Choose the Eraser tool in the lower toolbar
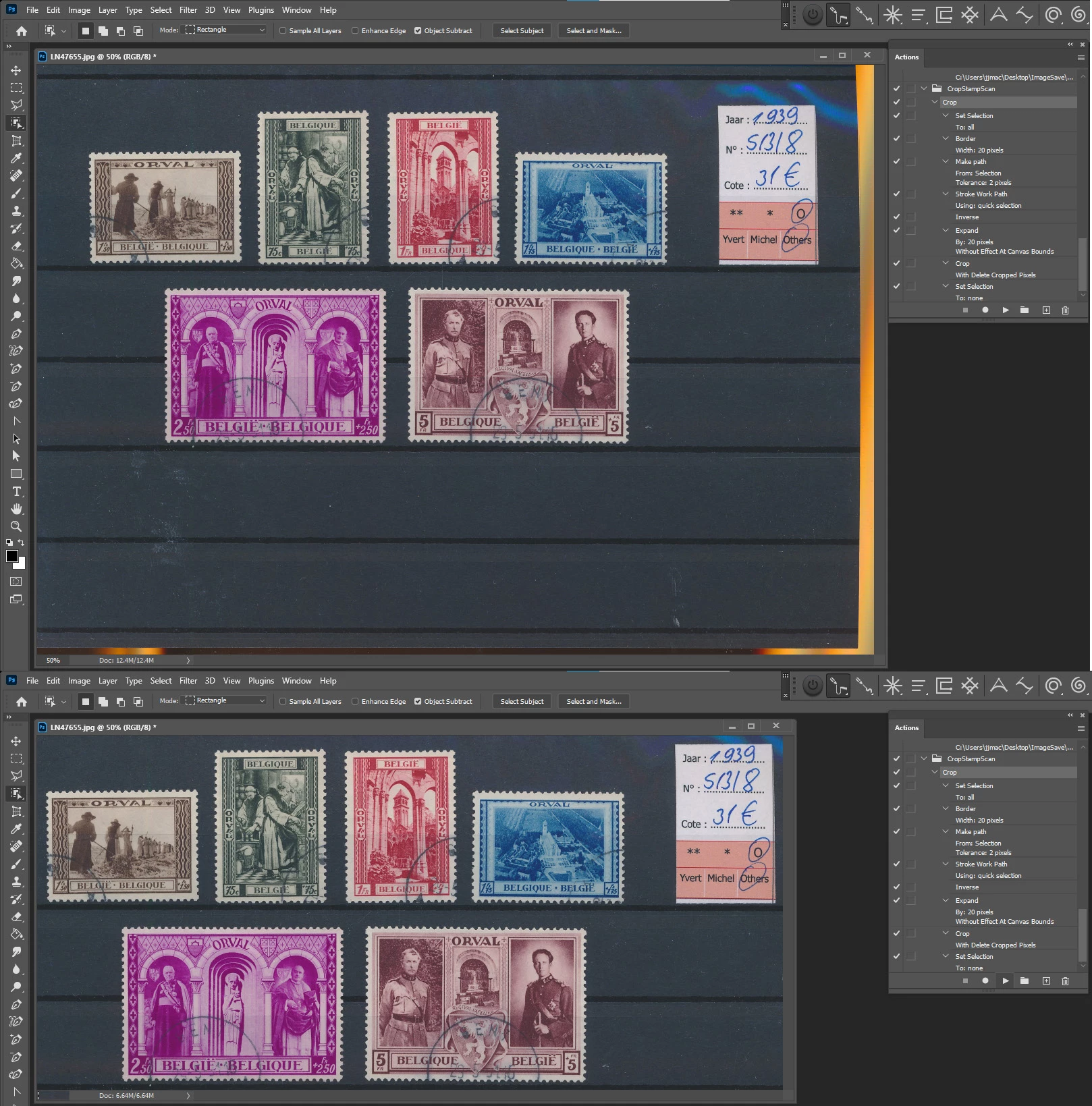The height and width of the screenshot is (1106, 1092). click(x=16, y=916)
